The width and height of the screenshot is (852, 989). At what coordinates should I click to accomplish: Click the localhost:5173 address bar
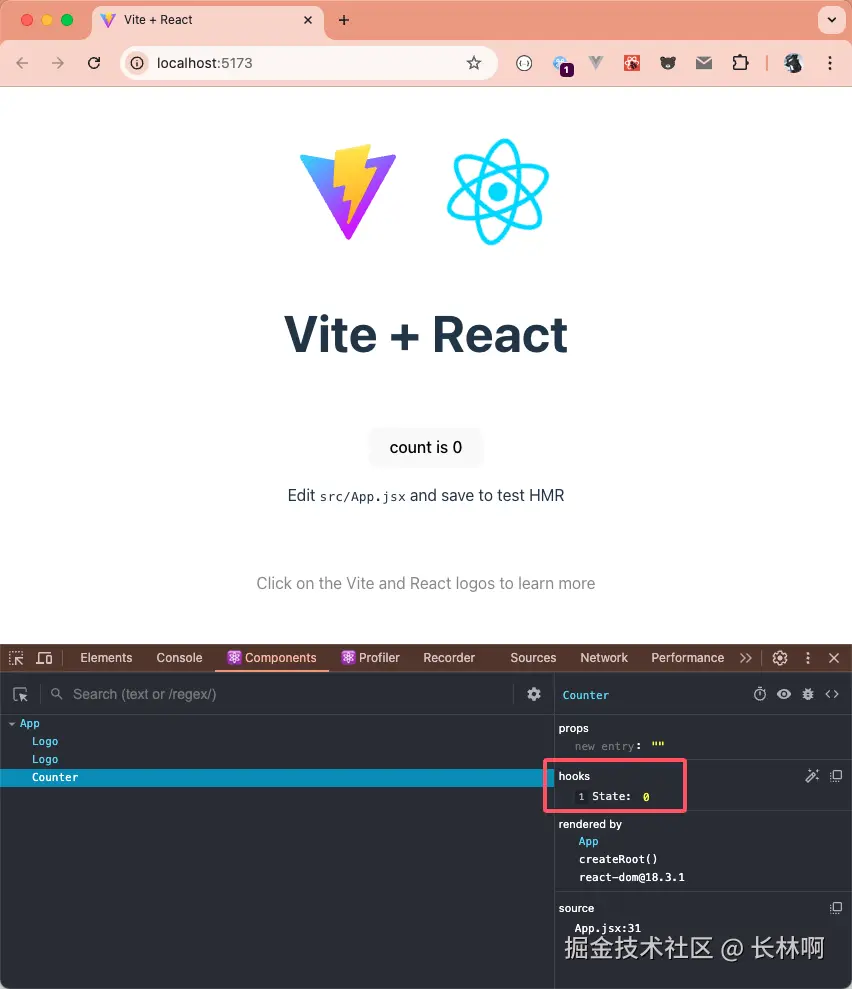[x=309, y=63]
